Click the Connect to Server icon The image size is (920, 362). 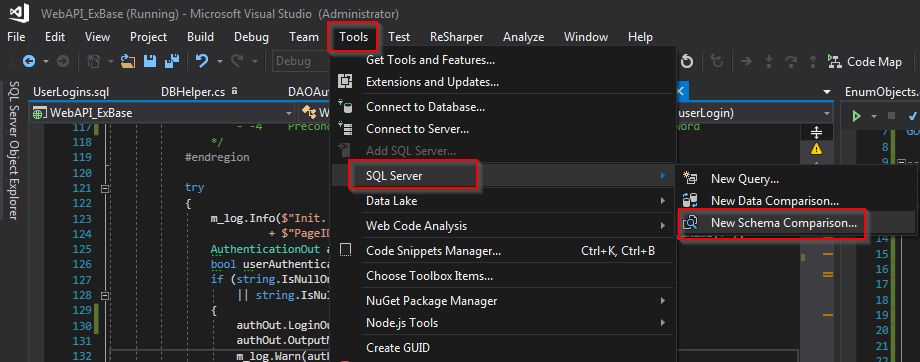346,128
